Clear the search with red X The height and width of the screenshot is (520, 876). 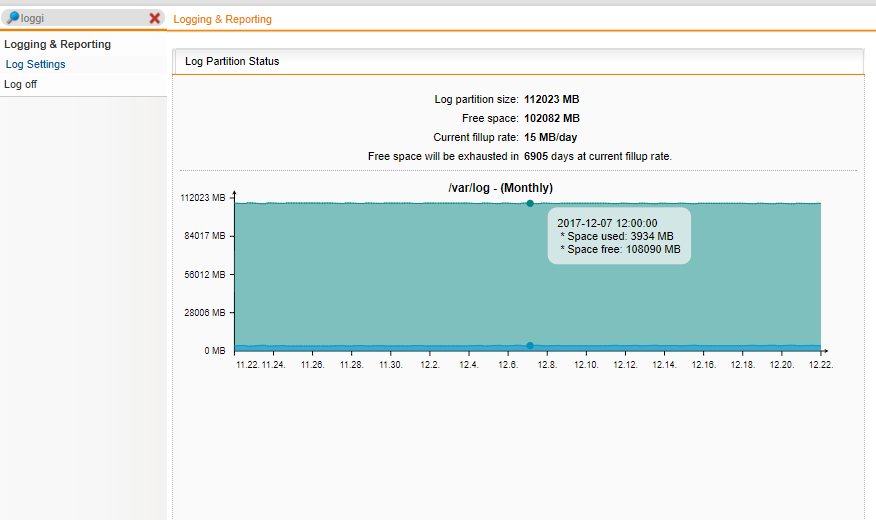pos(155,18)
